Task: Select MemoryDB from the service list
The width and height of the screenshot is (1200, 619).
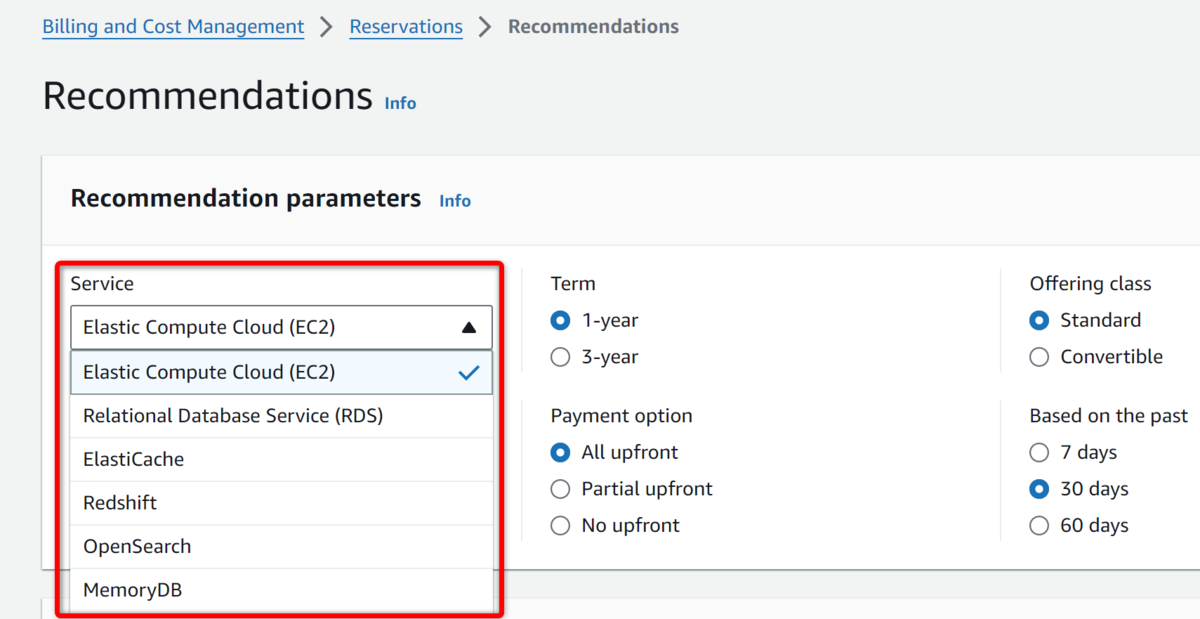Action: (x=281, y=590)
